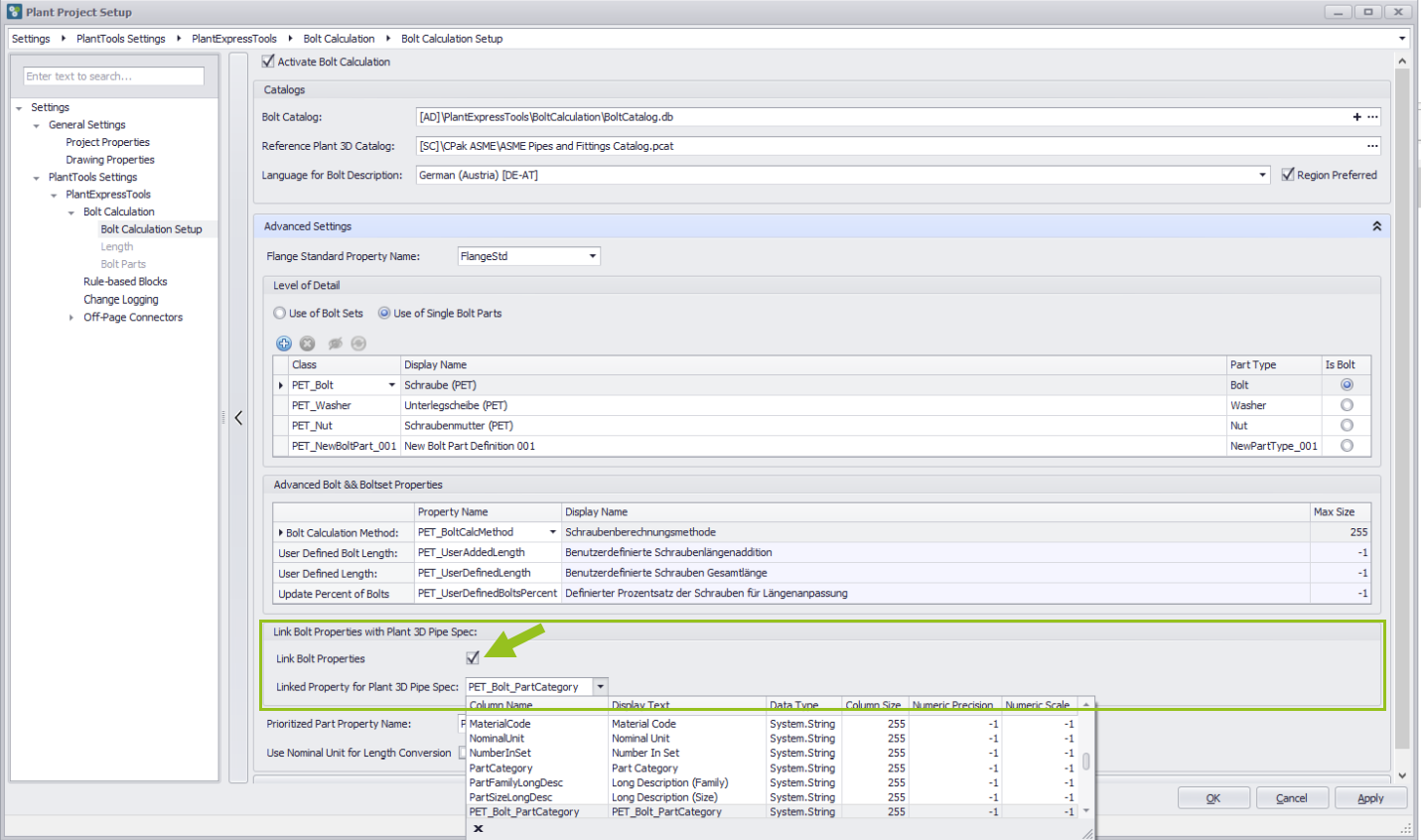Click the grey circular reset icon above class table

[x=358, y=344]
